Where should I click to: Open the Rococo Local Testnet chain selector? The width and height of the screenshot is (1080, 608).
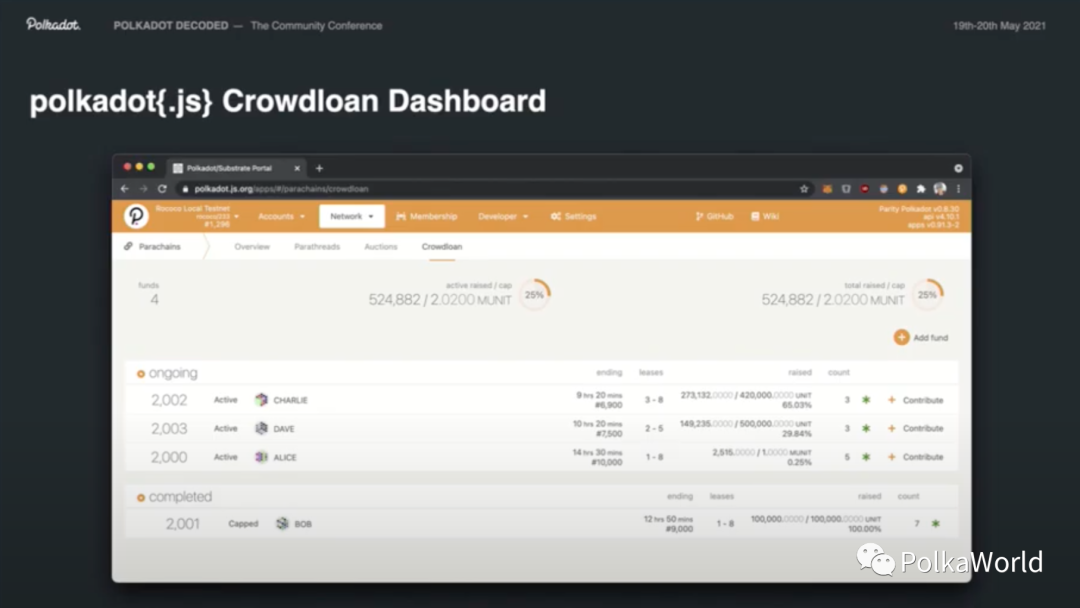pyautogui.click(x=196, y=215)
